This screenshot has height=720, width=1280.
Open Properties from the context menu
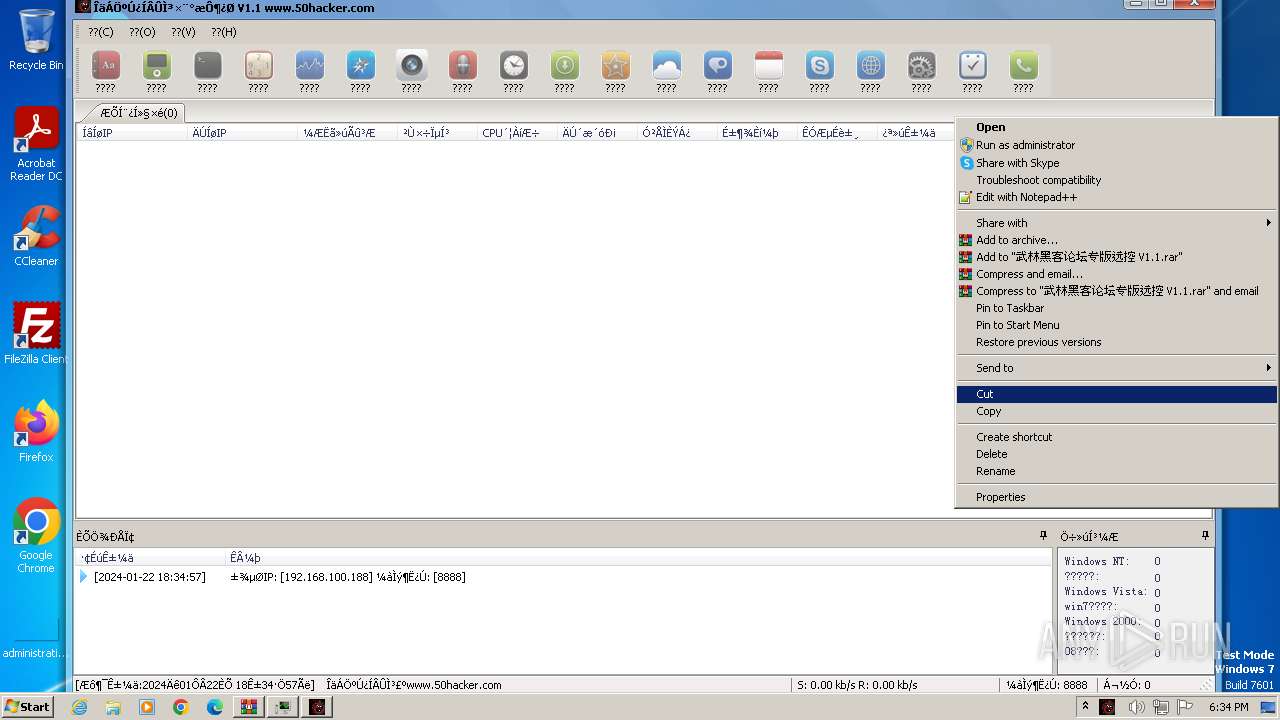(1116, 497)
